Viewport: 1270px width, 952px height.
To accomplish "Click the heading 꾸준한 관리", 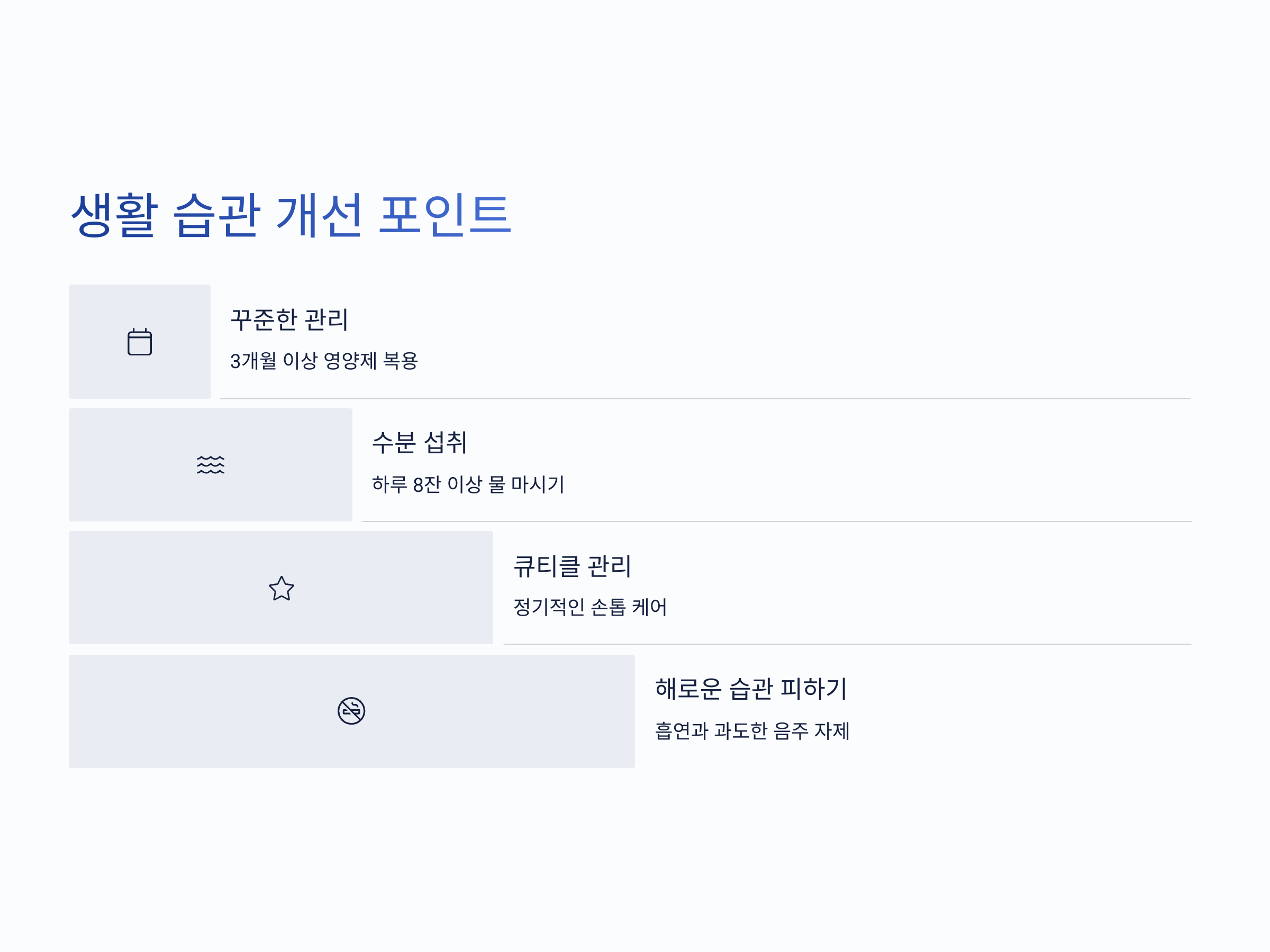I will (289, 319).
